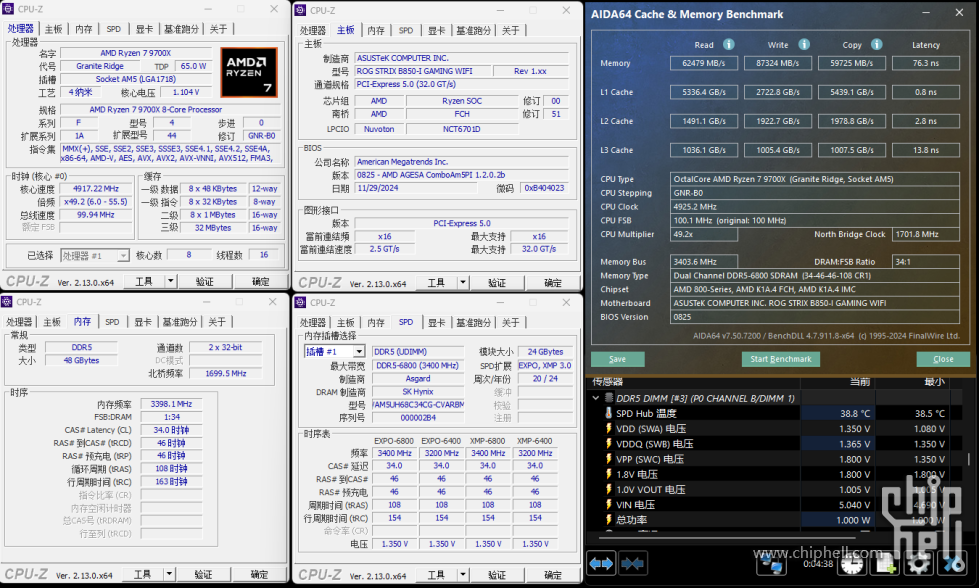Switch to 主板 tab in top-left CPU-Z window
The width and height of the screenshot is (979, 588).
[54, 29]
